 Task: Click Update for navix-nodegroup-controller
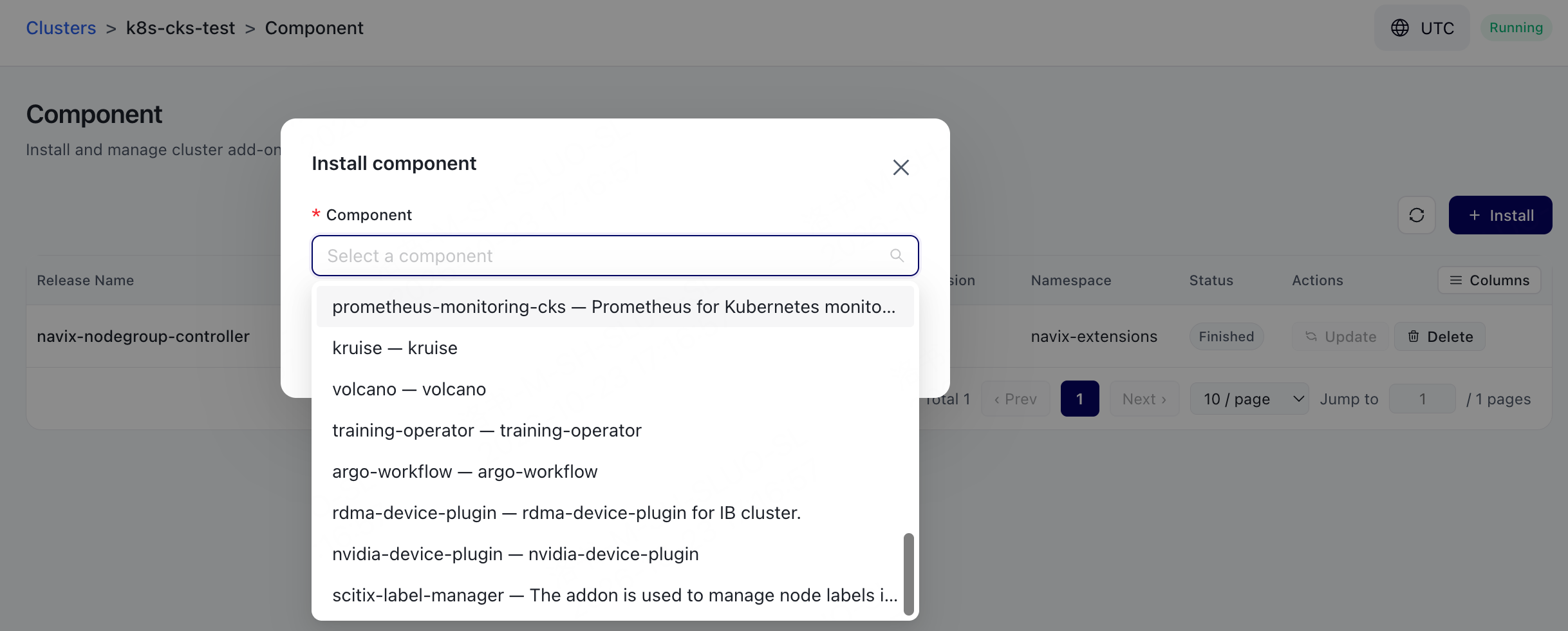click(x=1340, y=336)
